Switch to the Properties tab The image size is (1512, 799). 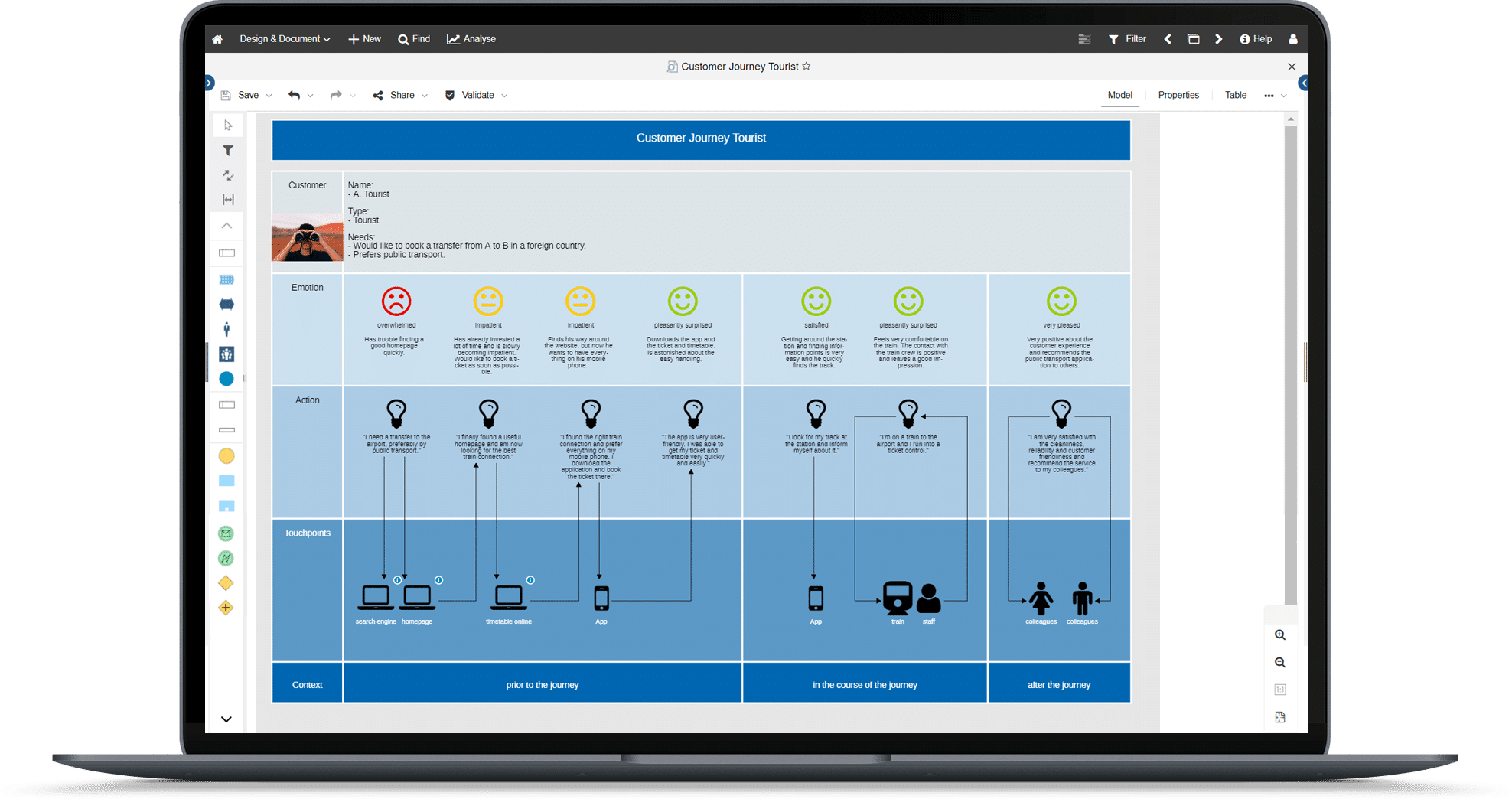[x=1178, y=95]
